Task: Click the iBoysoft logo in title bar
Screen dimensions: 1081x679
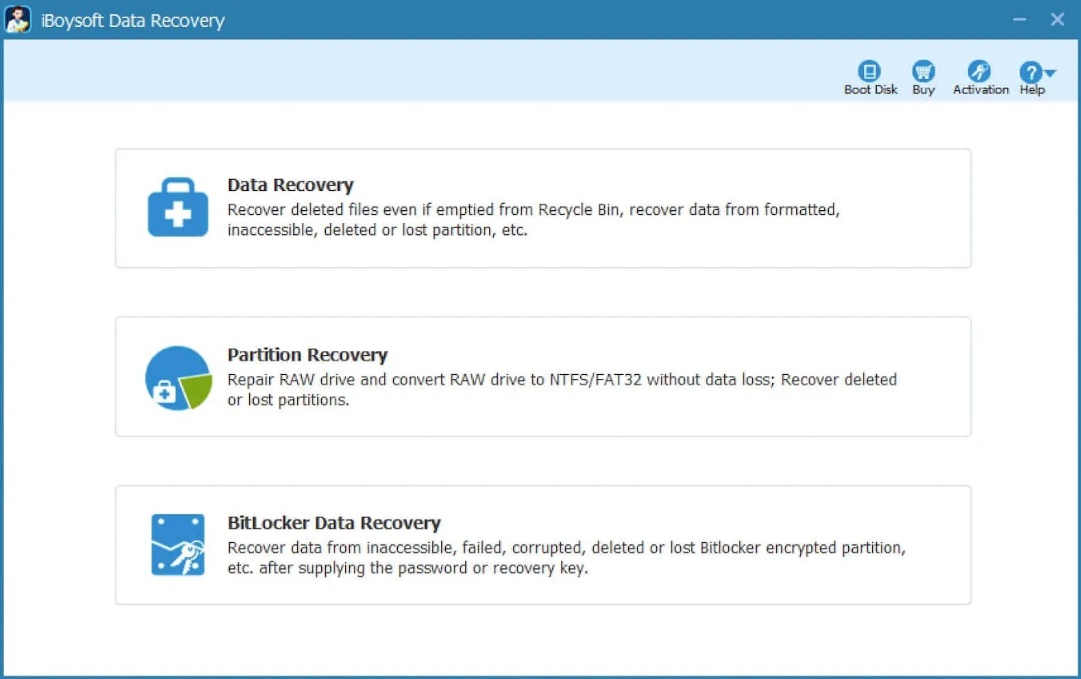Action: click(18, 19)
